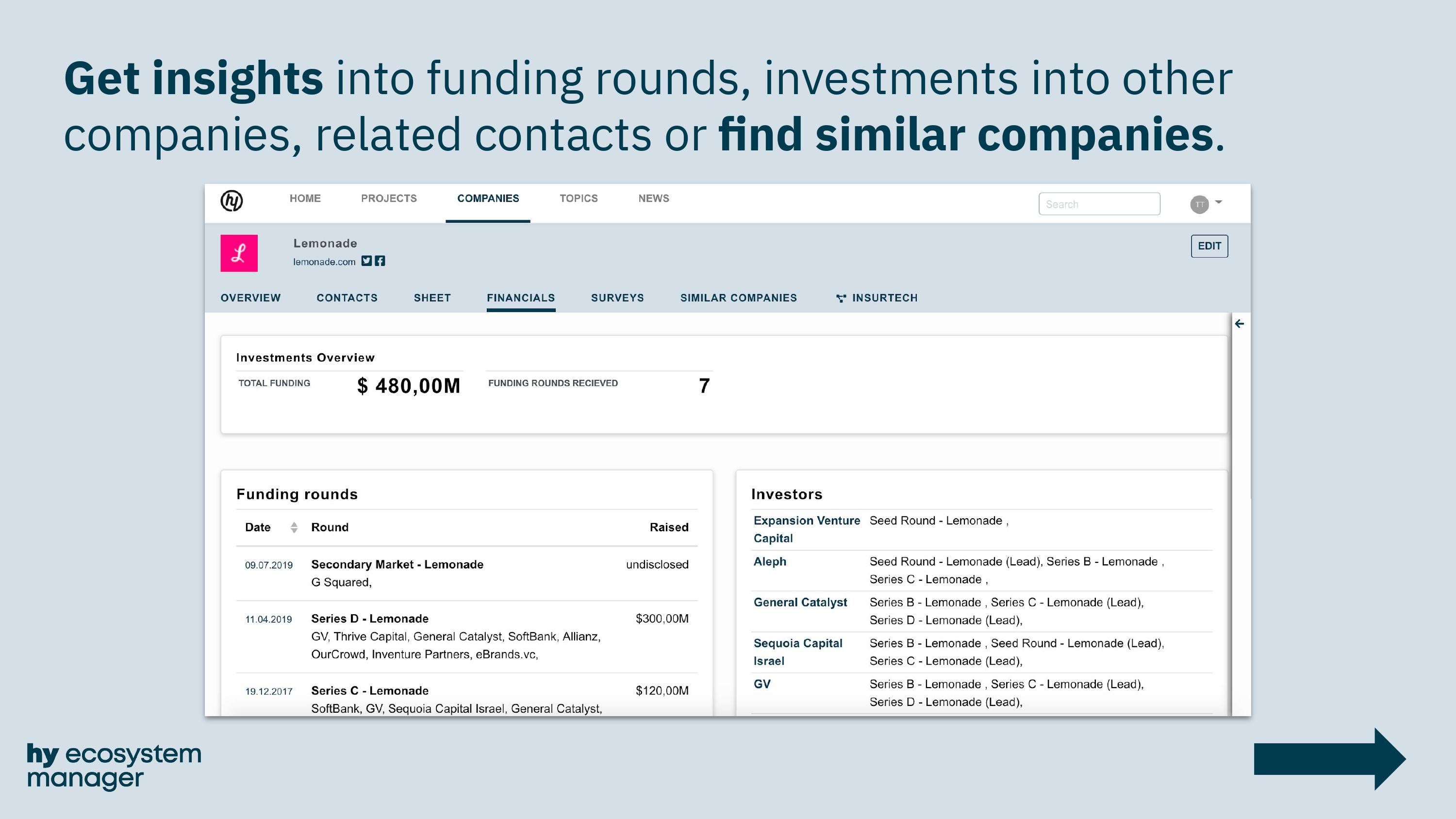The width and height of the screenshot is (1456, 819).
Task: Click the pink Lemonade logo thumbnail
Action: 239,253
